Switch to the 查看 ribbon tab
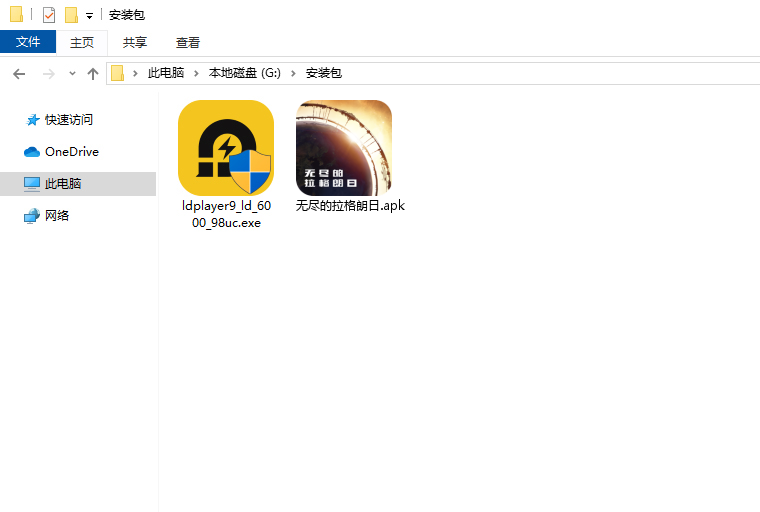The width and height of the screenshot is (760, 512). 188,43
